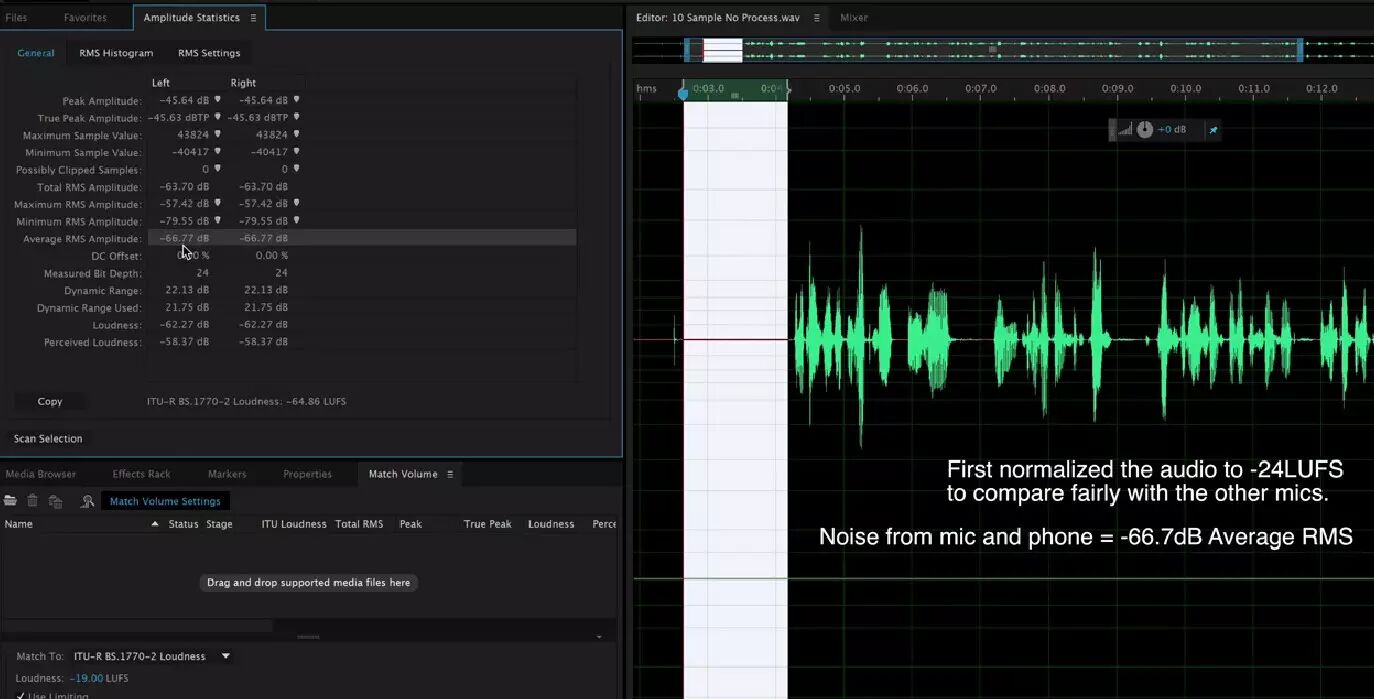The image size is (1374, 699).
Task: Click the volume knob on the HUD
Action: pos(1145,130)
